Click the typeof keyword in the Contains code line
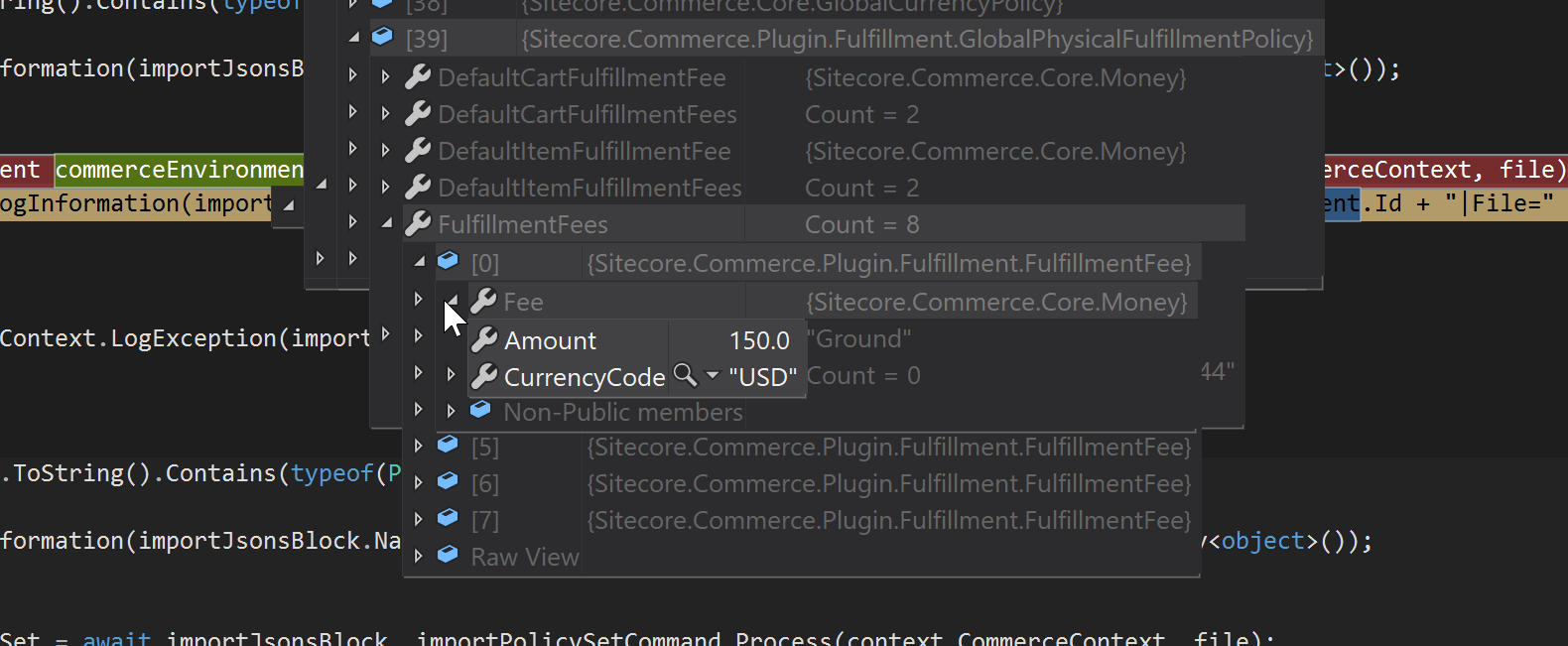This screenshot has height=646, width=1568. click(x=331, y=473)
